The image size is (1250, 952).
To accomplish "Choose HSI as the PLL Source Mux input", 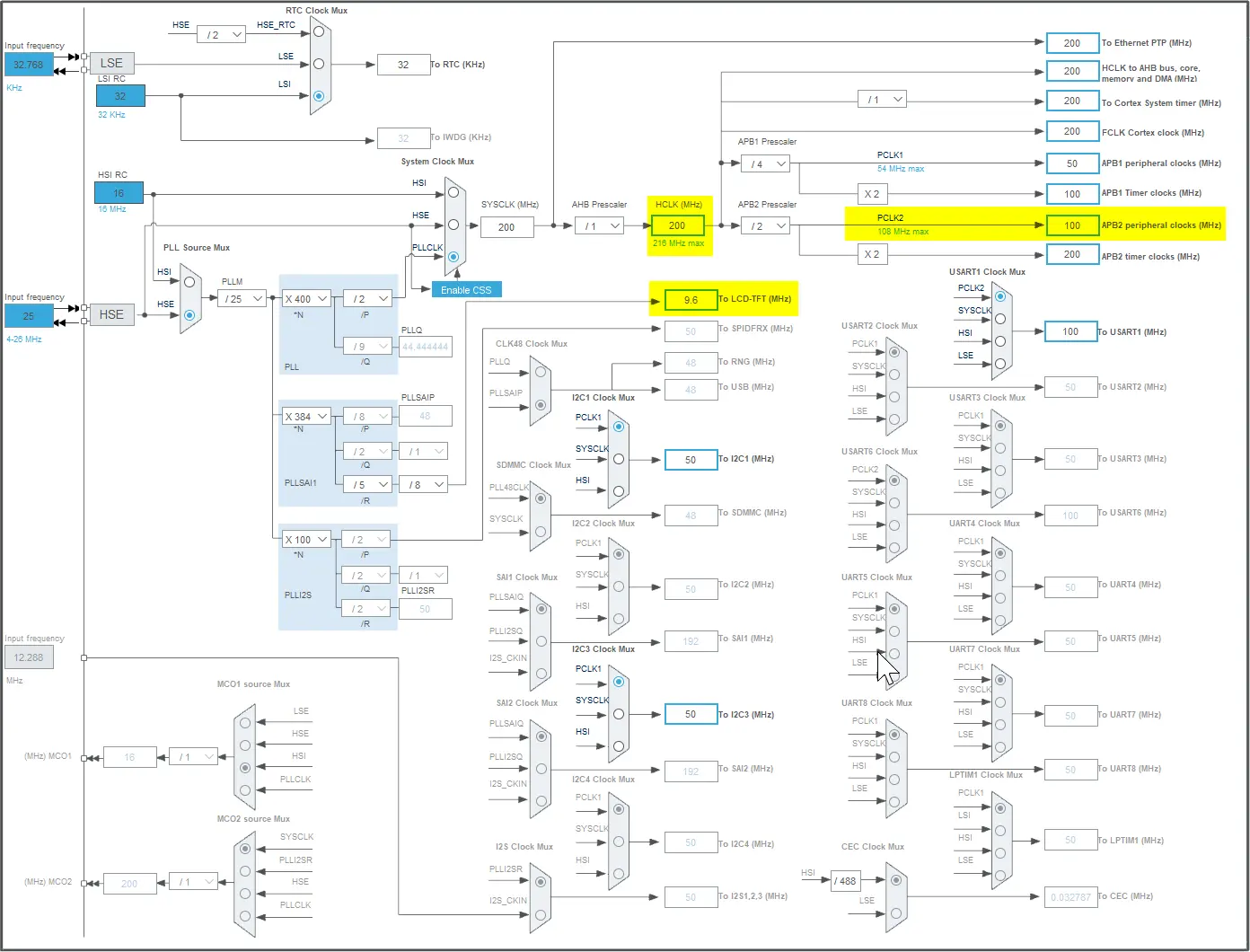I will (189, 282).
